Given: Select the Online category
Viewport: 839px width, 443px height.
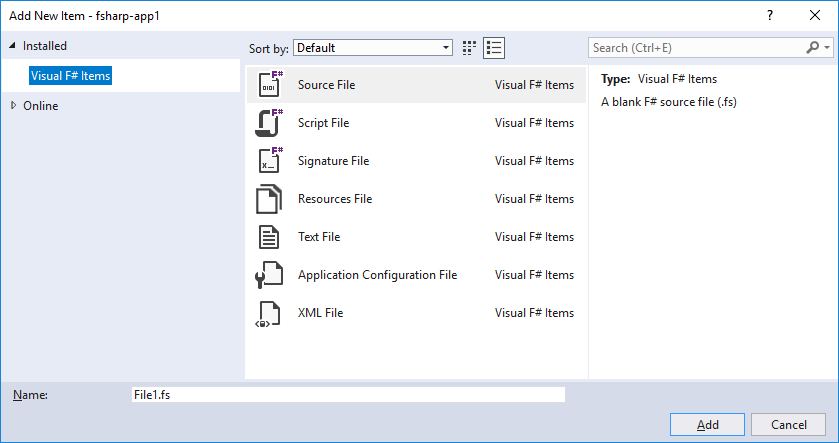Looking at the screenshot, I should [x=41, y=106].
